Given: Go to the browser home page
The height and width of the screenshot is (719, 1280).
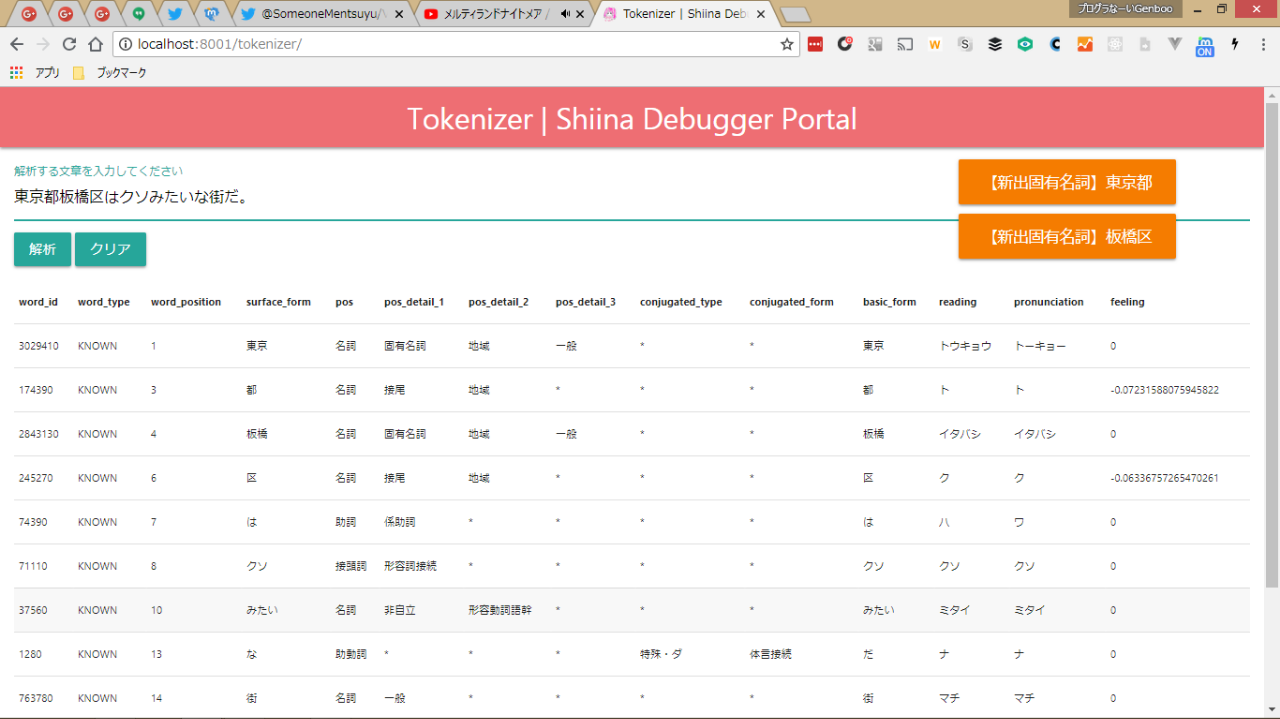Looking at the screenshot, I should (95, 45).
